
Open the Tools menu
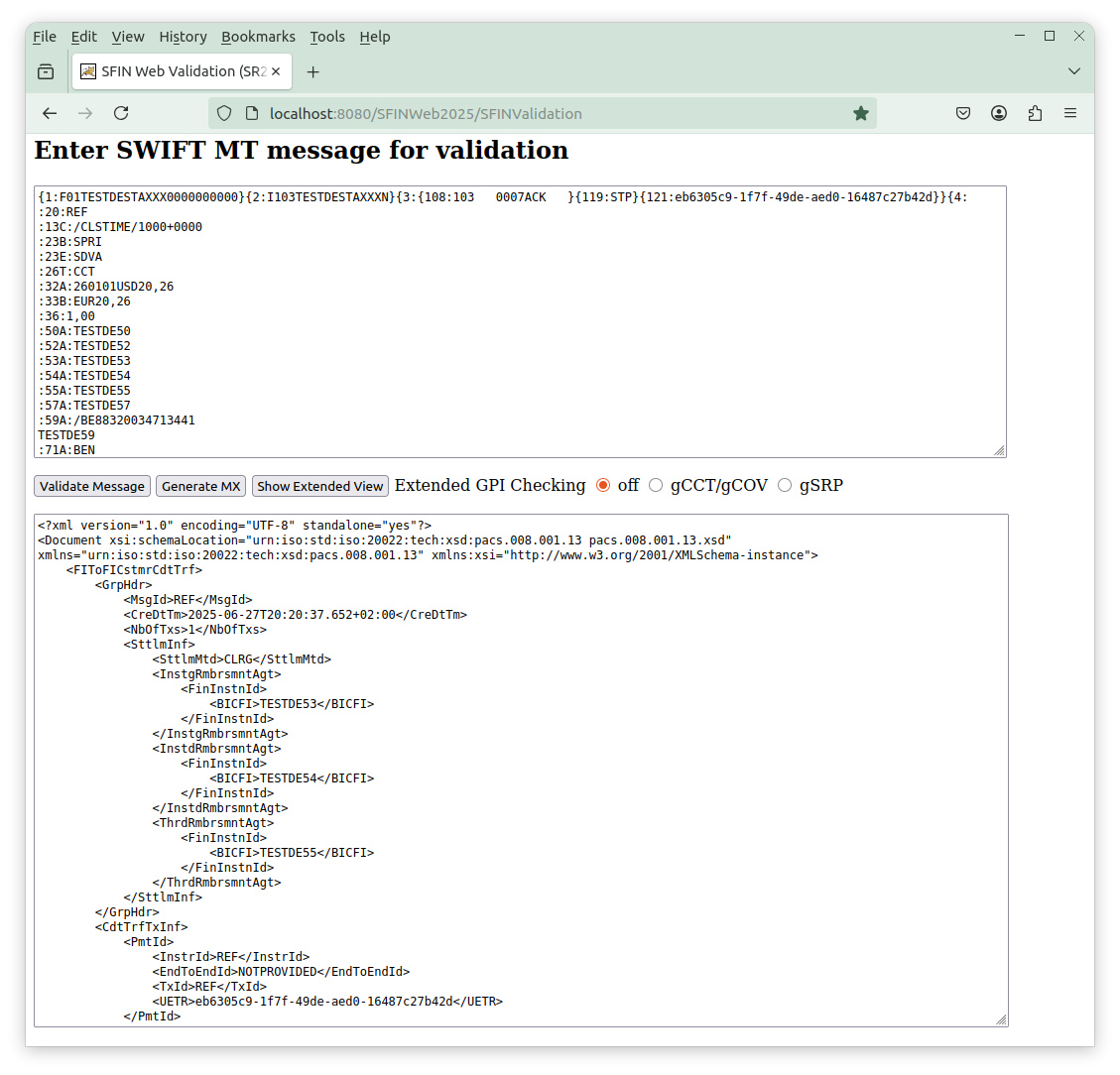pos(327,37)
